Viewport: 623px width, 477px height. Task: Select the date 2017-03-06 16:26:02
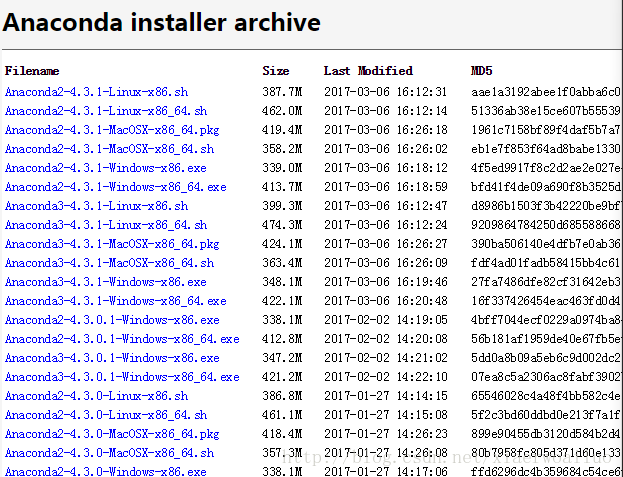pyautogui.click(x=386, y=149)
